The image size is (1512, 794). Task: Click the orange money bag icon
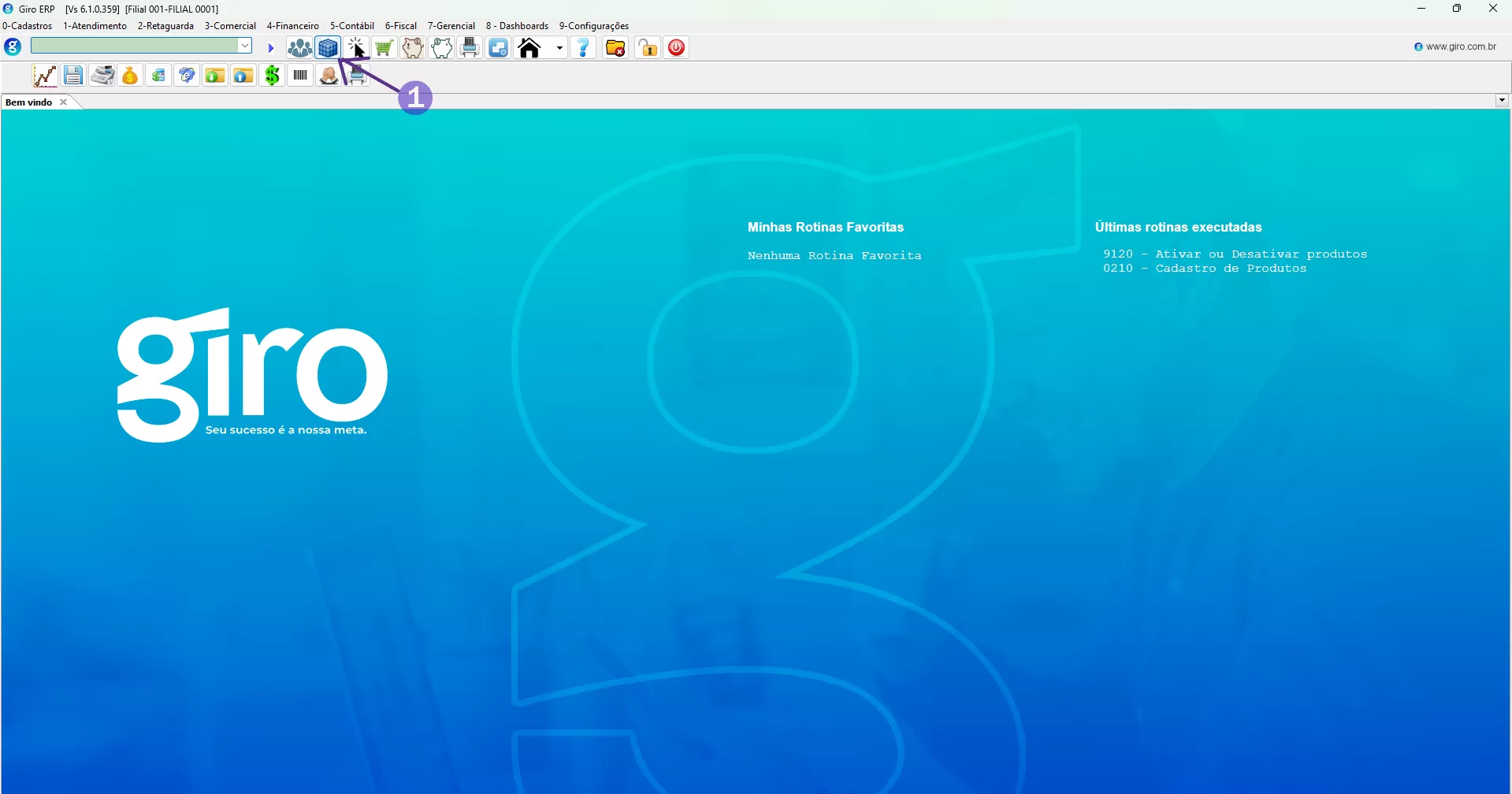[x=130, y=76]
